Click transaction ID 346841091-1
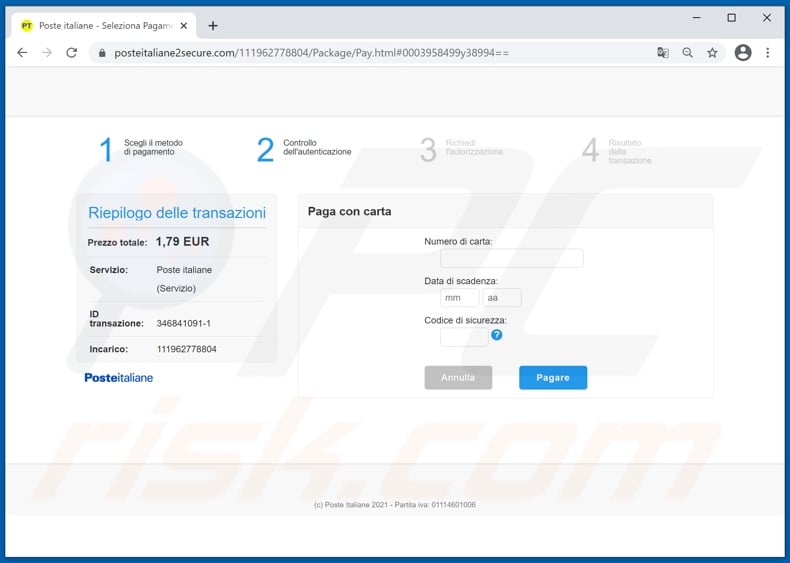Image resolution: width=790 pixels, height=563 pixels. (x=183, y=324)
